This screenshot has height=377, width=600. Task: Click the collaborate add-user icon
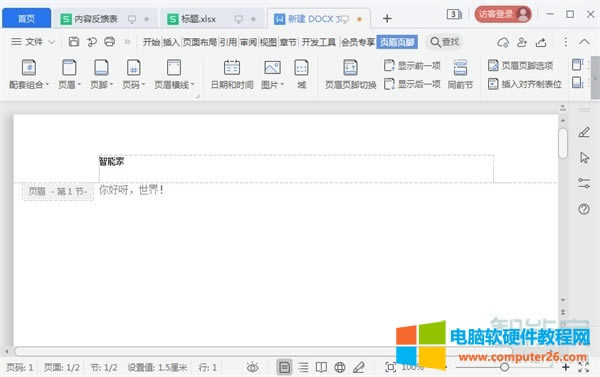[x=522, y=42]
